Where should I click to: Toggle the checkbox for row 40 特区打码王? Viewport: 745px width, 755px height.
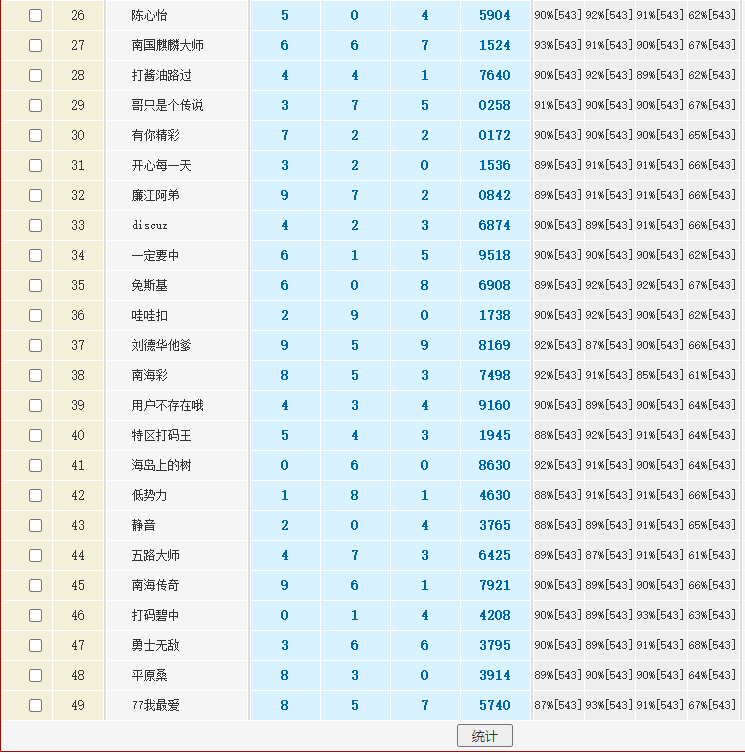coord(35,436)
